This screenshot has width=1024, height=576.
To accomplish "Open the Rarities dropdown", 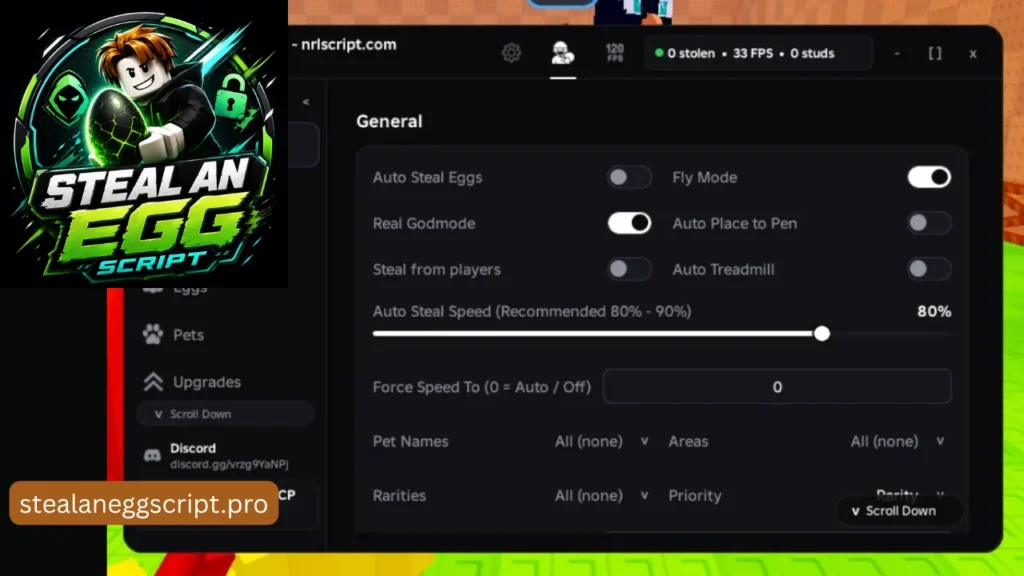I will pos(601,496).
